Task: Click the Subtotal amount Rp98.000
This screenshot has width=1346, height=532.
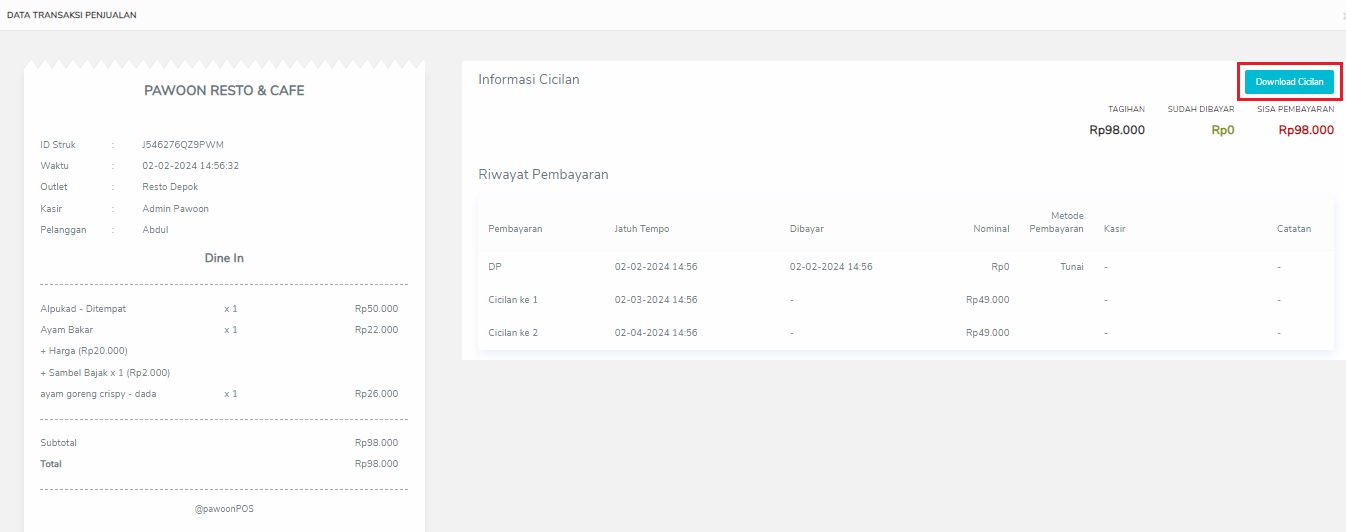Action: [376, 443]
